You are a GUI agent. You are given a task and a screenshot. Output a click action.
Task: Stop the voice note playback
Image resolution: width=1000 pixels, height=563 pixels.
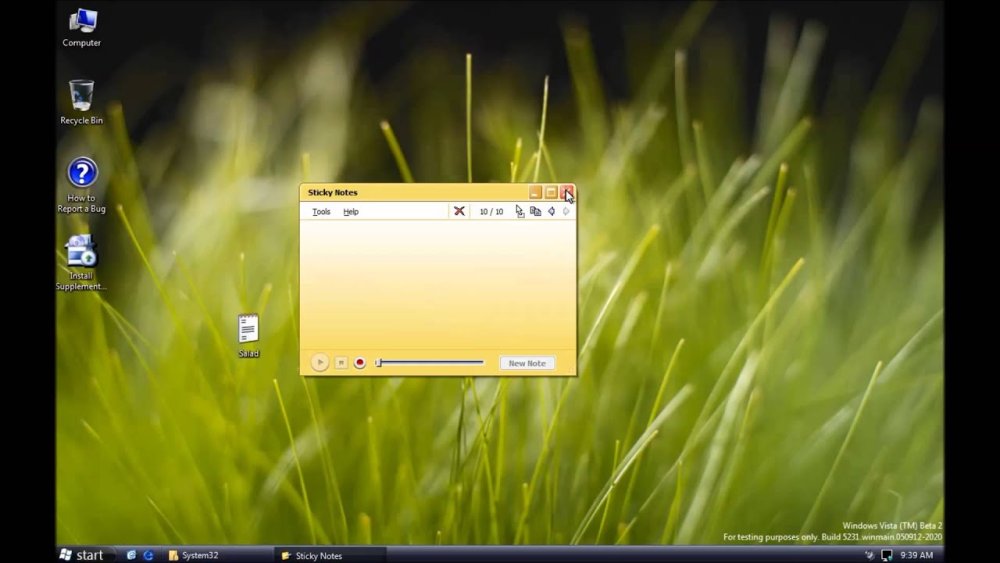click(341, 363)
